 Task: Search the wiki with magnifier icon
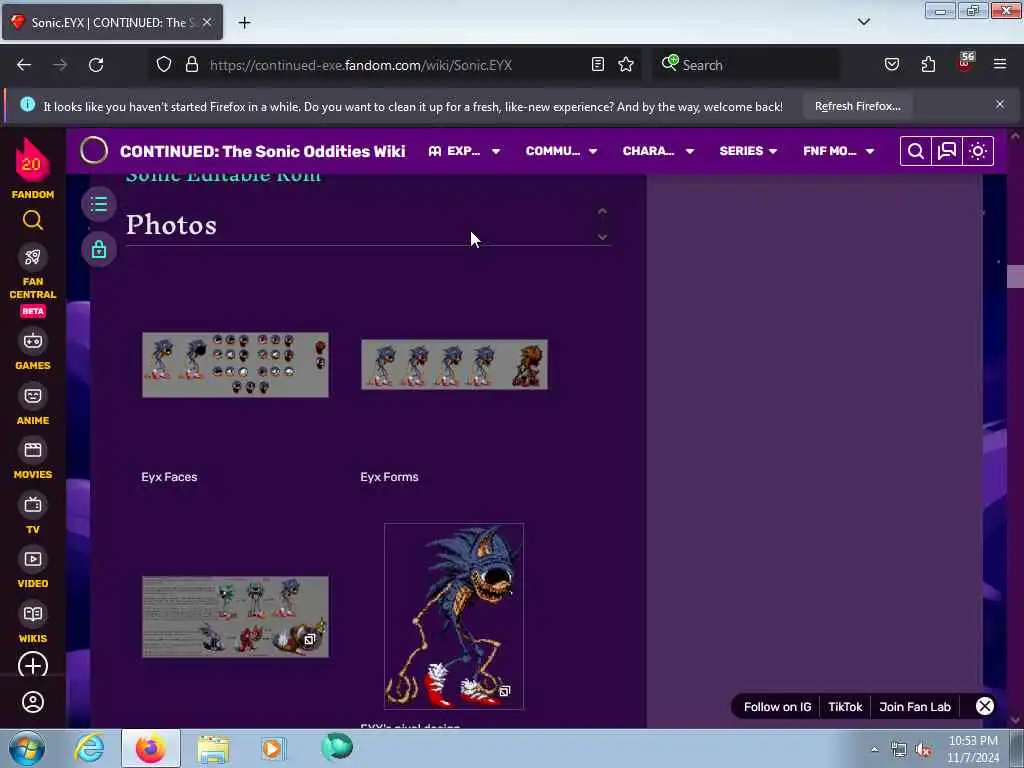click(916, 152)
